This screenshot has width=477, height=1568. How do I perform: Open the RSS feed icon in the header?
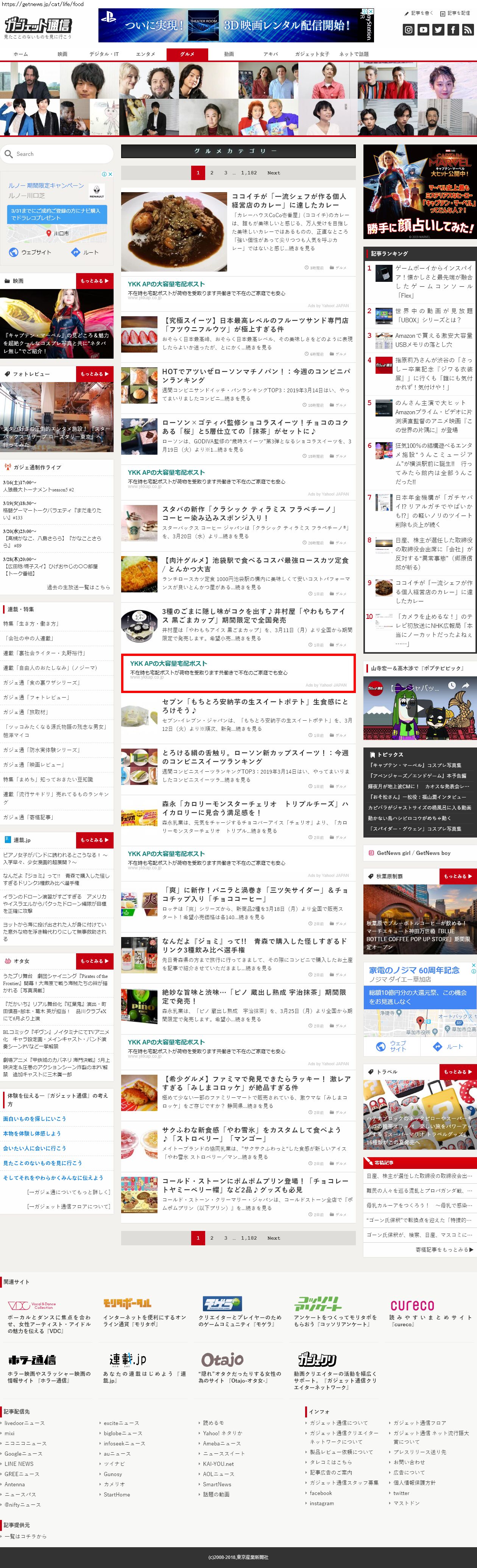click(x=468, y=29)
